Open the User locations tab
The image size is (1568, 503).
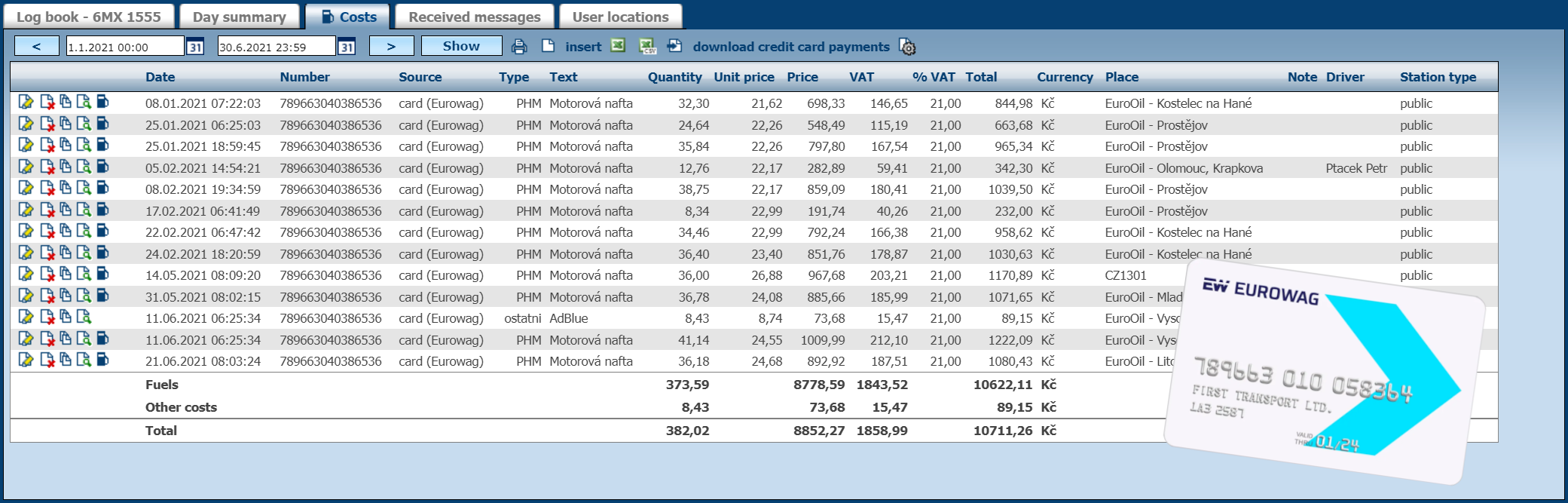(x=620, y=17)
